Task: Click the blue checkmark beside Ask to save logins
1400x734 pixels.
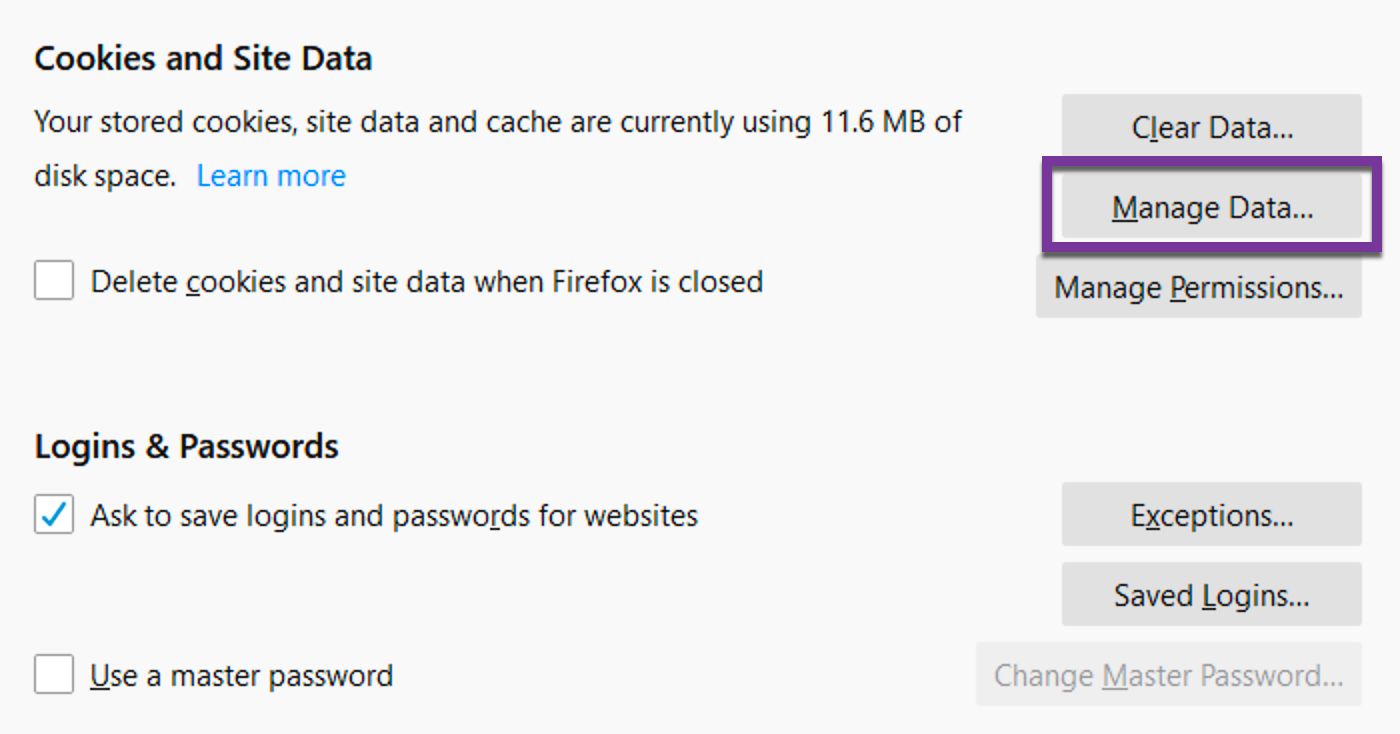Action: pyautogui.click(x=54, y=516)
